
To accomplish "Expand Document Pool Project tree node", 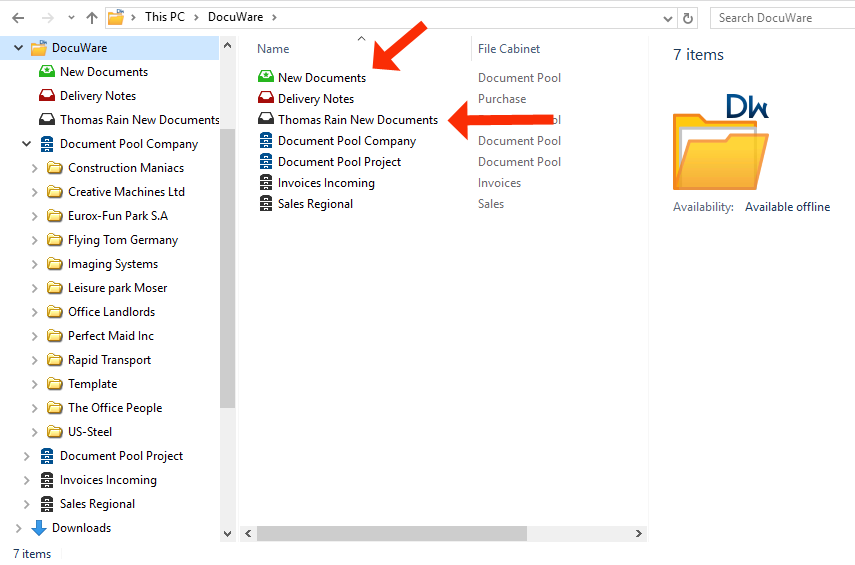I will pyautogui.click(x=26, y=456).
